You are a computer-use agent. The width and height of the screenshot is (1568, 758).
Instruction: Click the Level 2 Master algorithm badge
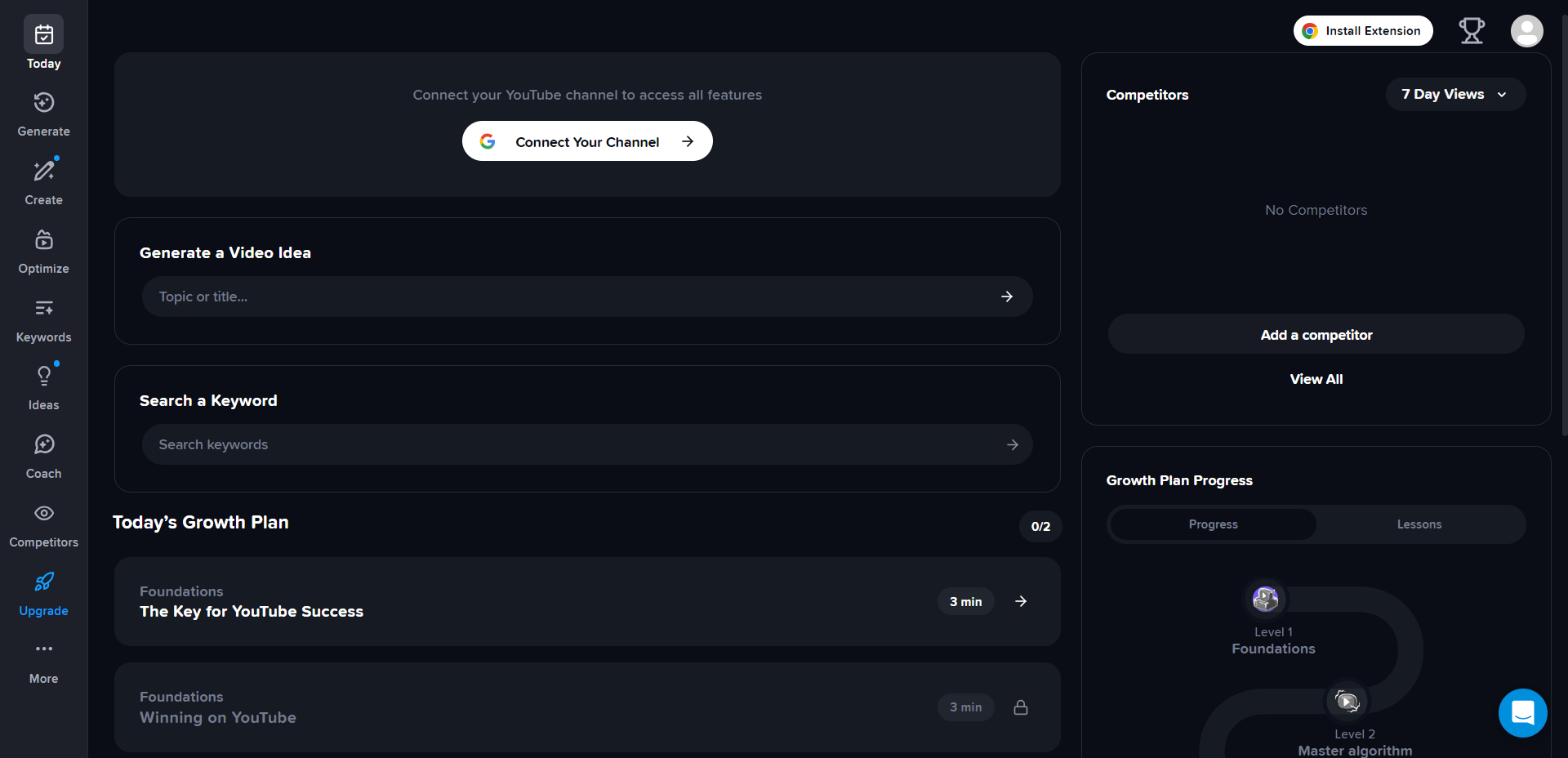(1347, 701)
